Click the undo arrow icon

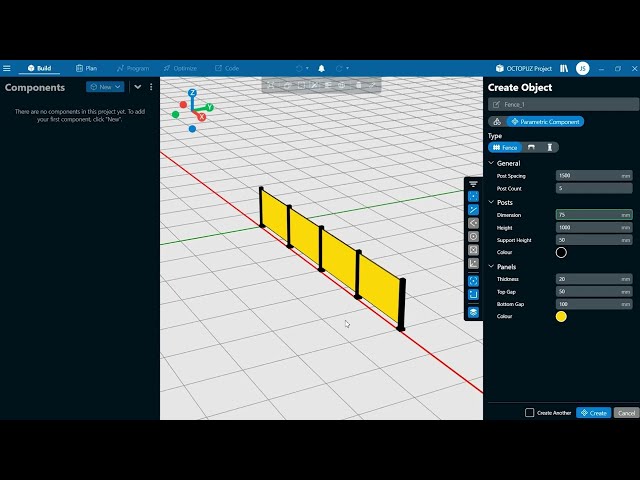(x=299, y=68)
